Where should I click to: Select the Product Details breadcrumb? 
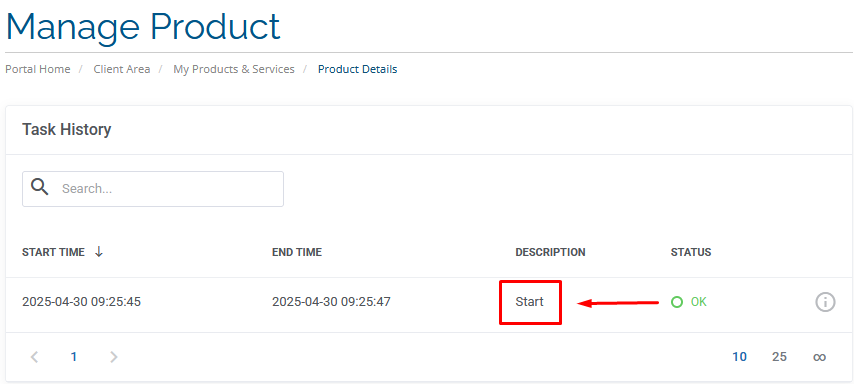coord(357,69)
